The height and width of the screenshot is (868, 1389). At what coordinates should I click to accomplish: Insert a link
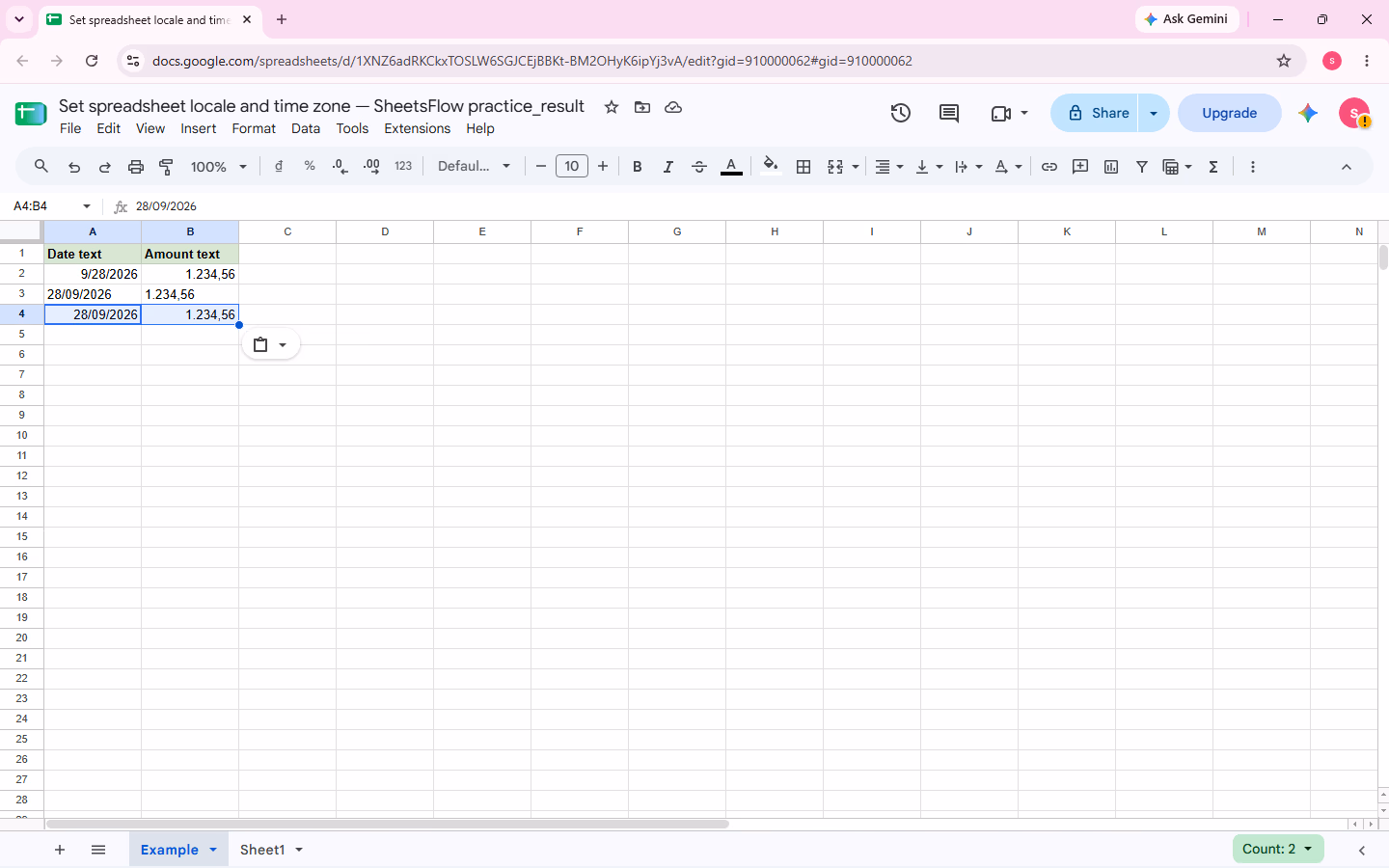pos(1049,167)
